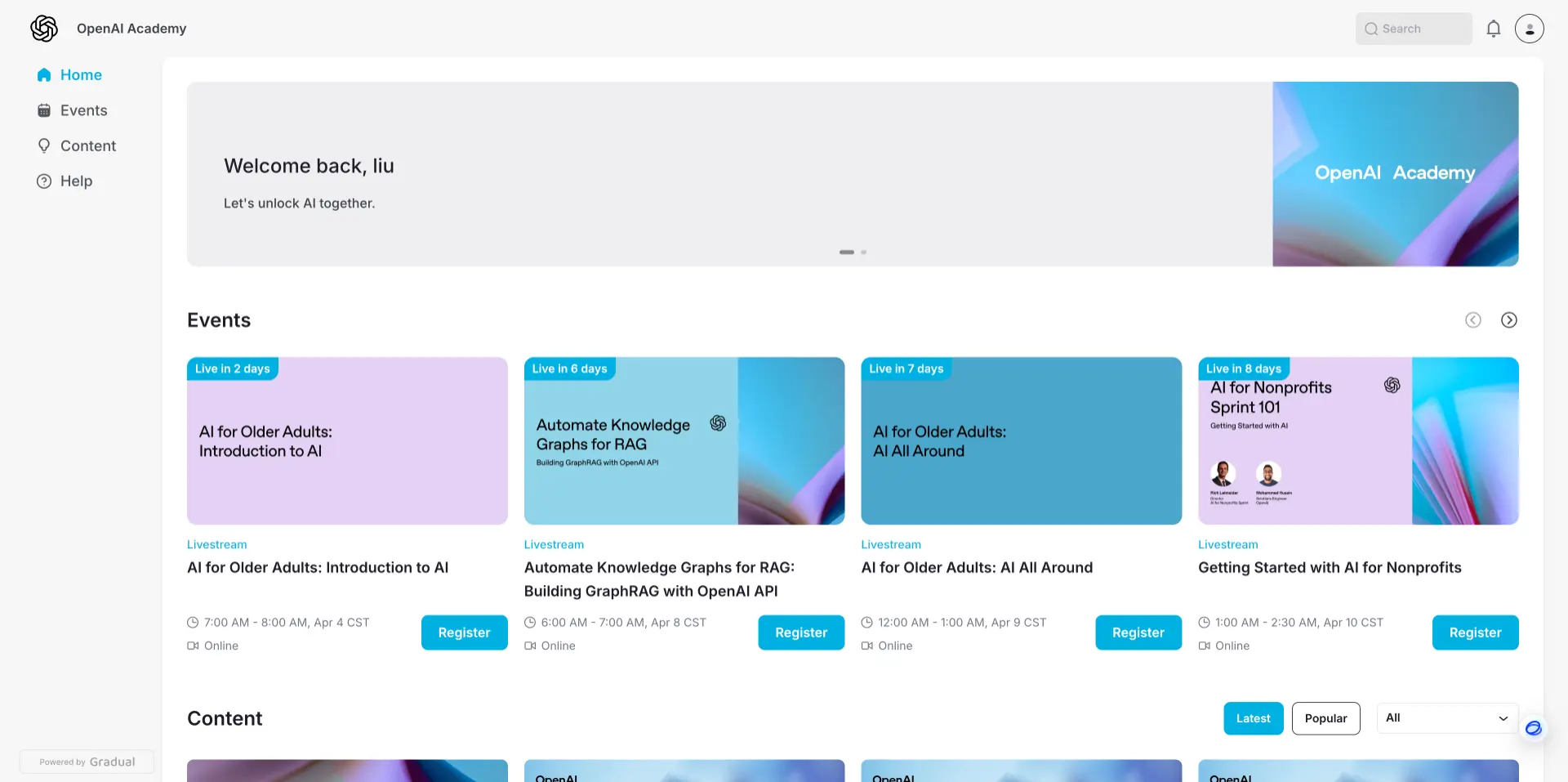Open title Automate Knowledge Graphs for RAG: Building GraphRAG
This screenshot has width=1568, height=782.
tap(659, 579)
